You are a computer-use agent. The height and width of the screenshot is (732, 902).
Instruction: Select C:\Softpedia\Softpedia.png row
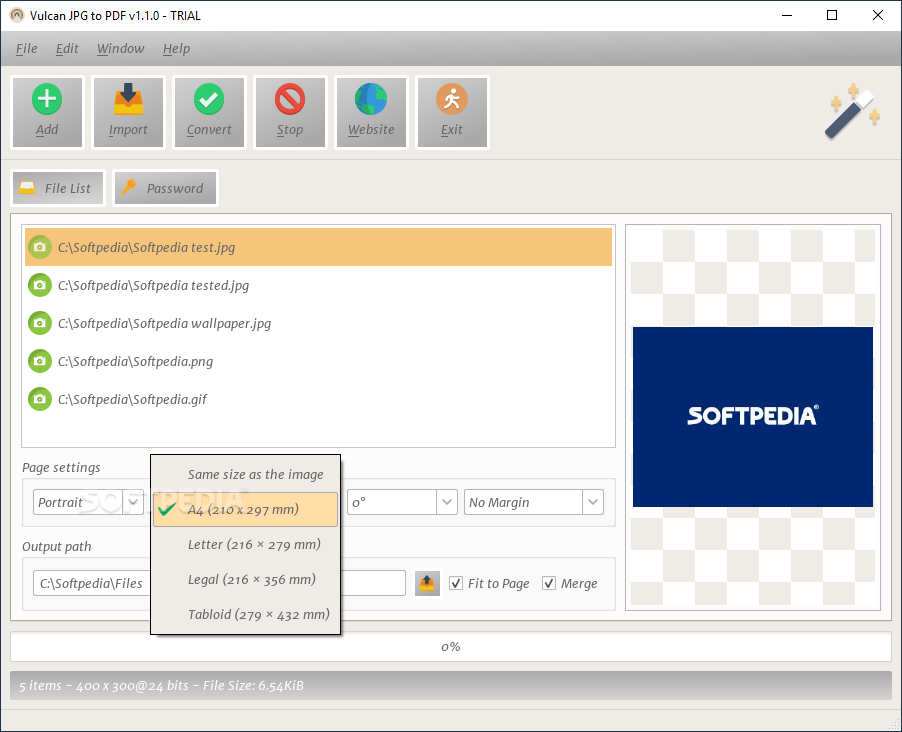[x=318, y=361]
